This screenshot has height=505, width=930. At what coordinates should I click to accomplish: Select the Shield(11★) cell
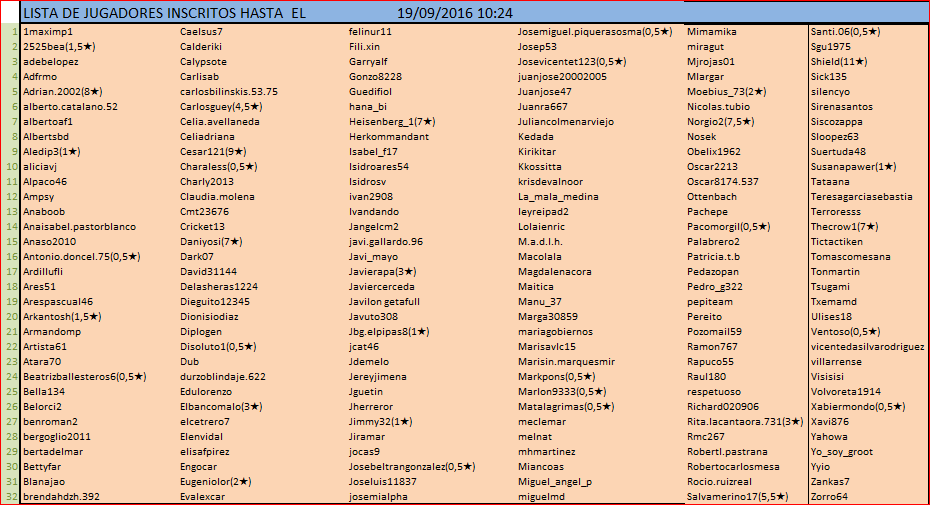coord(839,61)
